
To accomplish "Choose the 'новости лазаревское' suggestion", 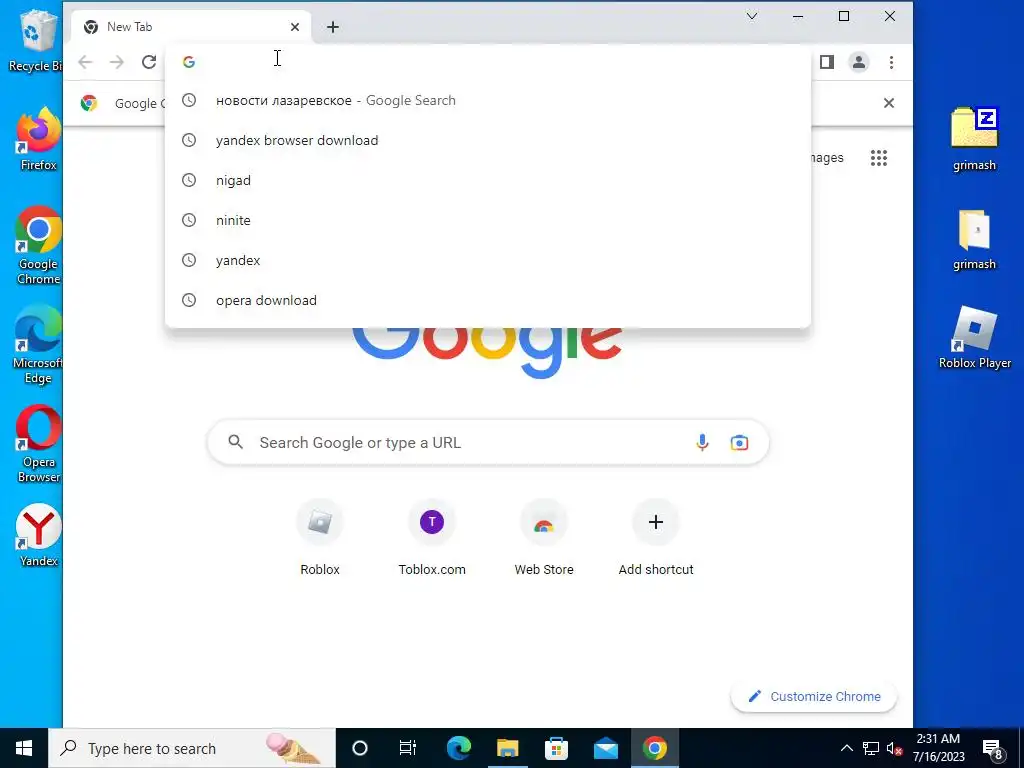I will 488,101.
